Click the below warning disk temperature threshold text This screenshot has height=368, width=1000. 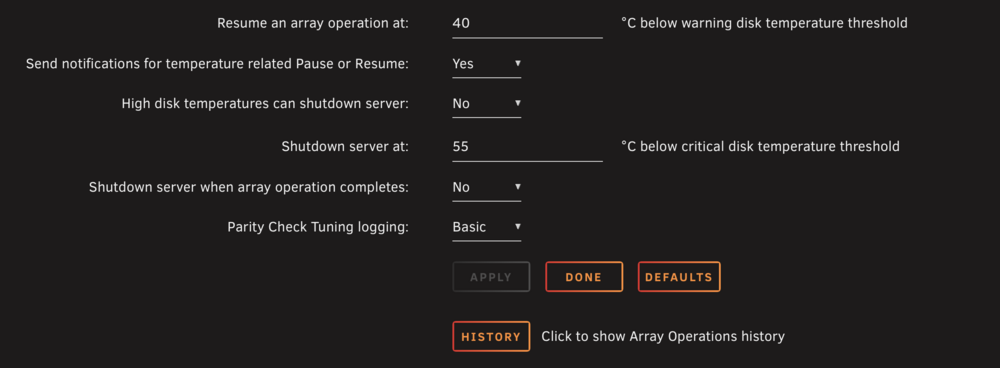coord(764,24)
